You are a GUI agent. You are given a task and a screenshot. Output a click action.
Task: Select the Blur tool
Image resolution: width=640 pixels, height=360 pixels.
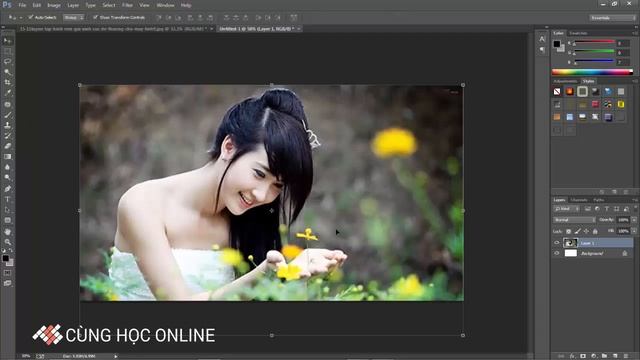coord(7,167)
